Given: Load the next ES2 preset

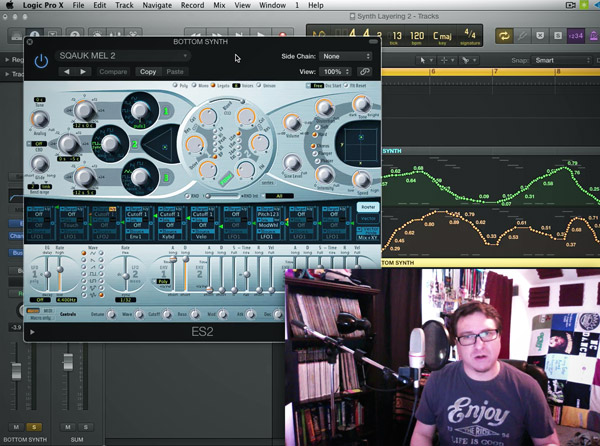Looking at the screenshot, I should pos(83,72).
